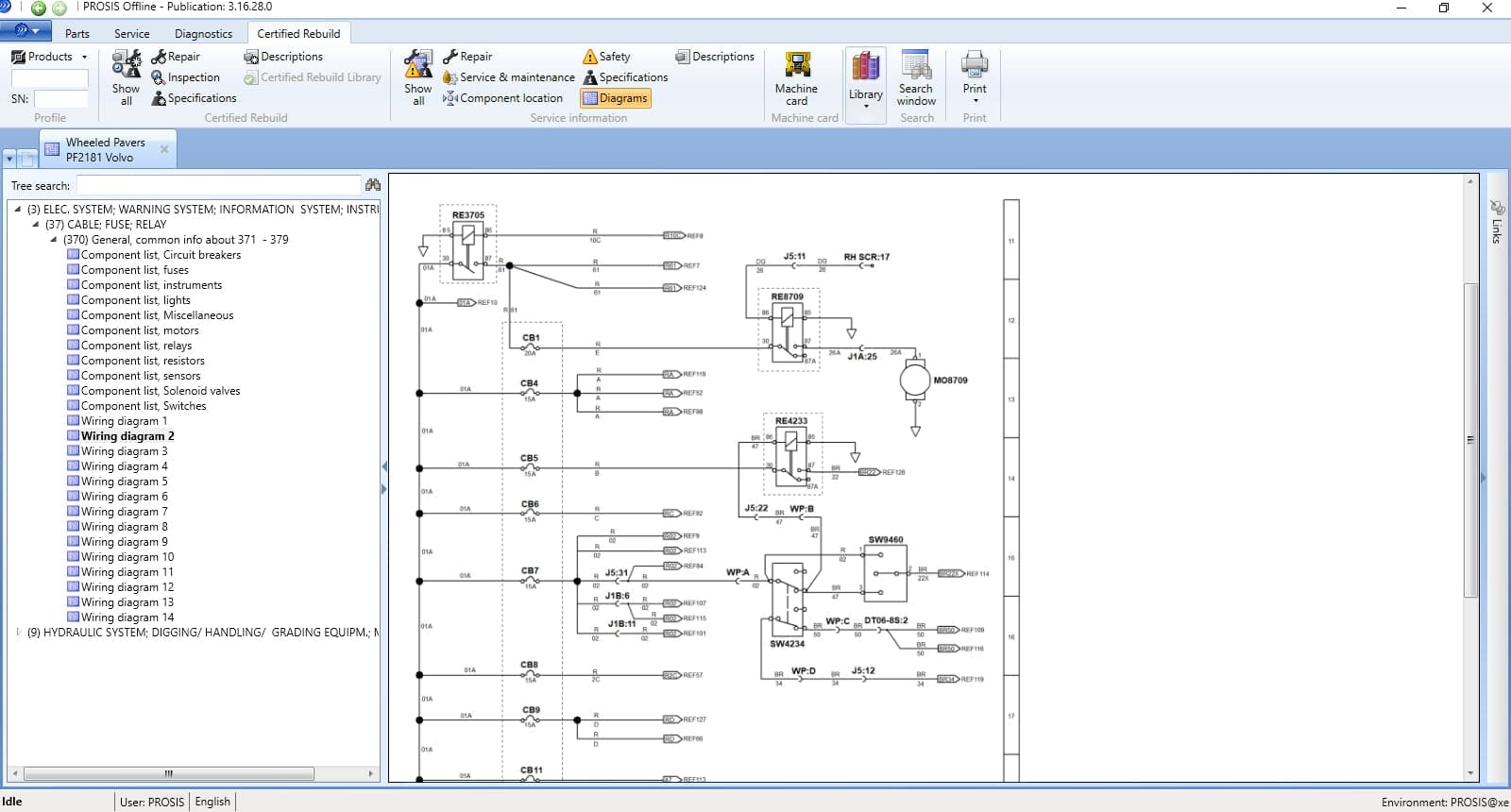Click User: PROSIS in status bar
The height and width of the screenshot is (812, 1511).
tap(152, 802)
